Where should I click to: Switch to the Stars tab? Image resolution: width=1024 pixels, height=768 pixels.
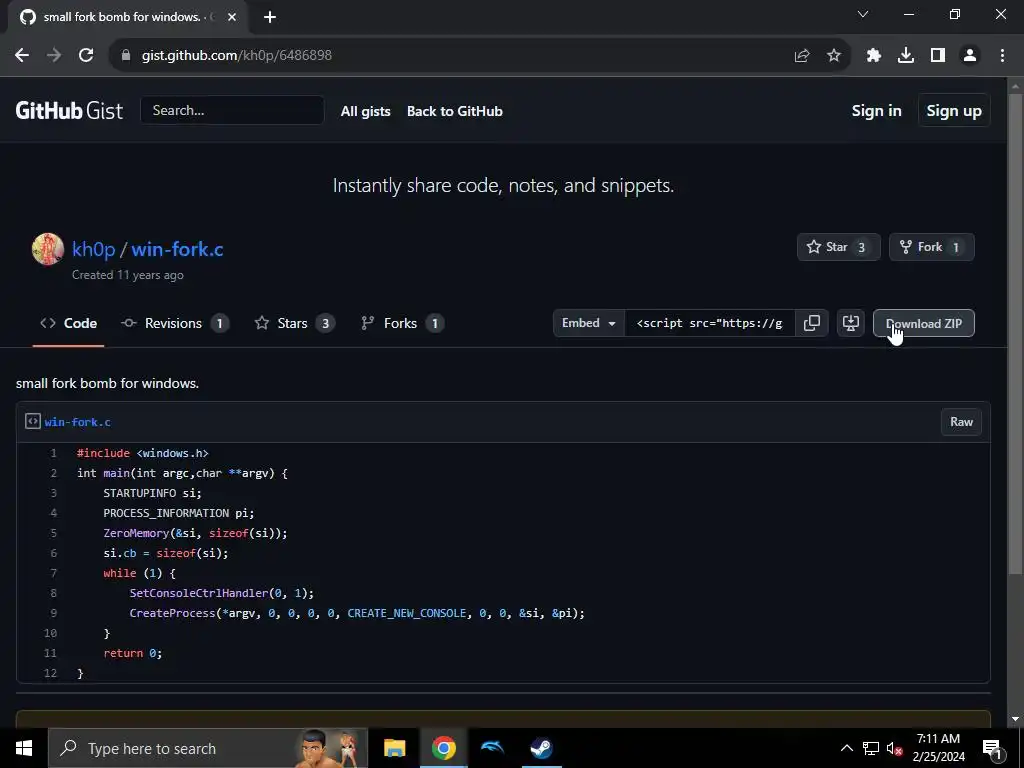click(x=295, y=323)
